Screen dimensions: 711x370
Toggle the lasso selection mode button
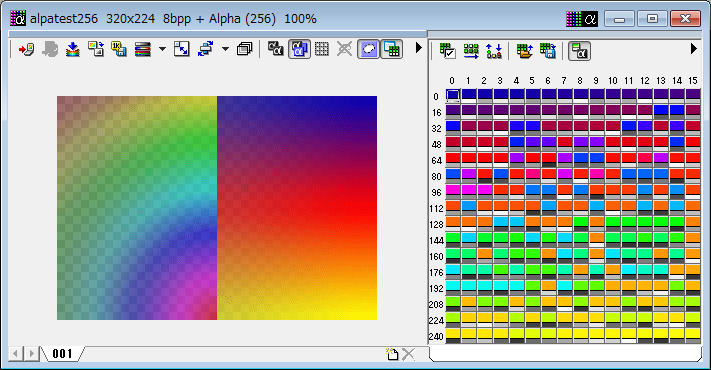(x=368, y=49)
